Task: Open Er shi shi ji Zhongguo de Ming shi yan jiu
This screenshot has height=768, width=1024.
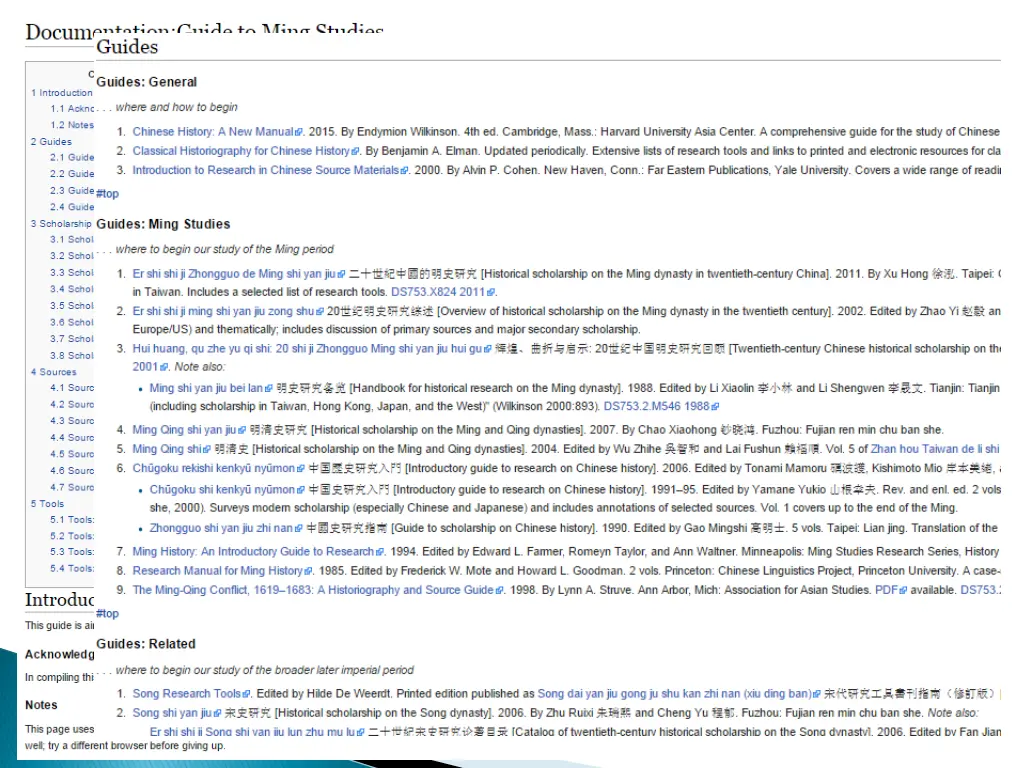Action: [234, 274]
